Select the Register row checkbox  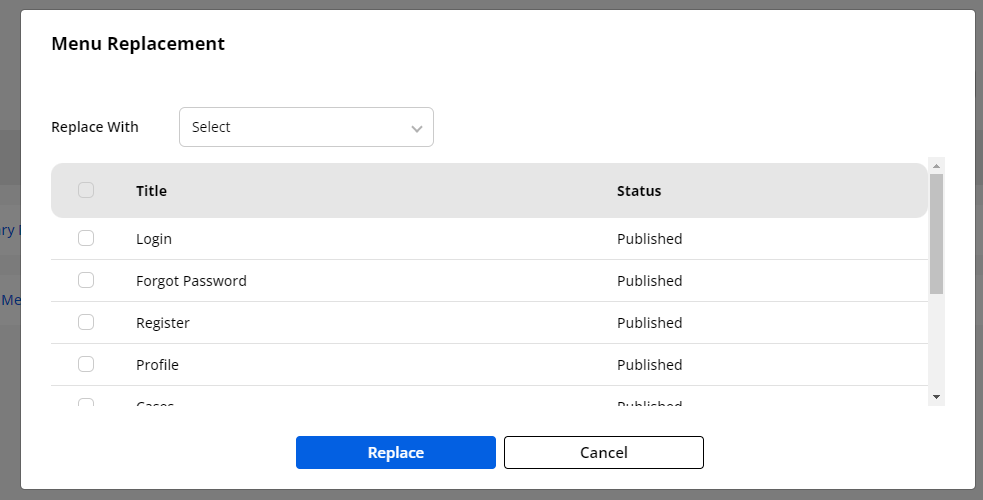[86, 322]
